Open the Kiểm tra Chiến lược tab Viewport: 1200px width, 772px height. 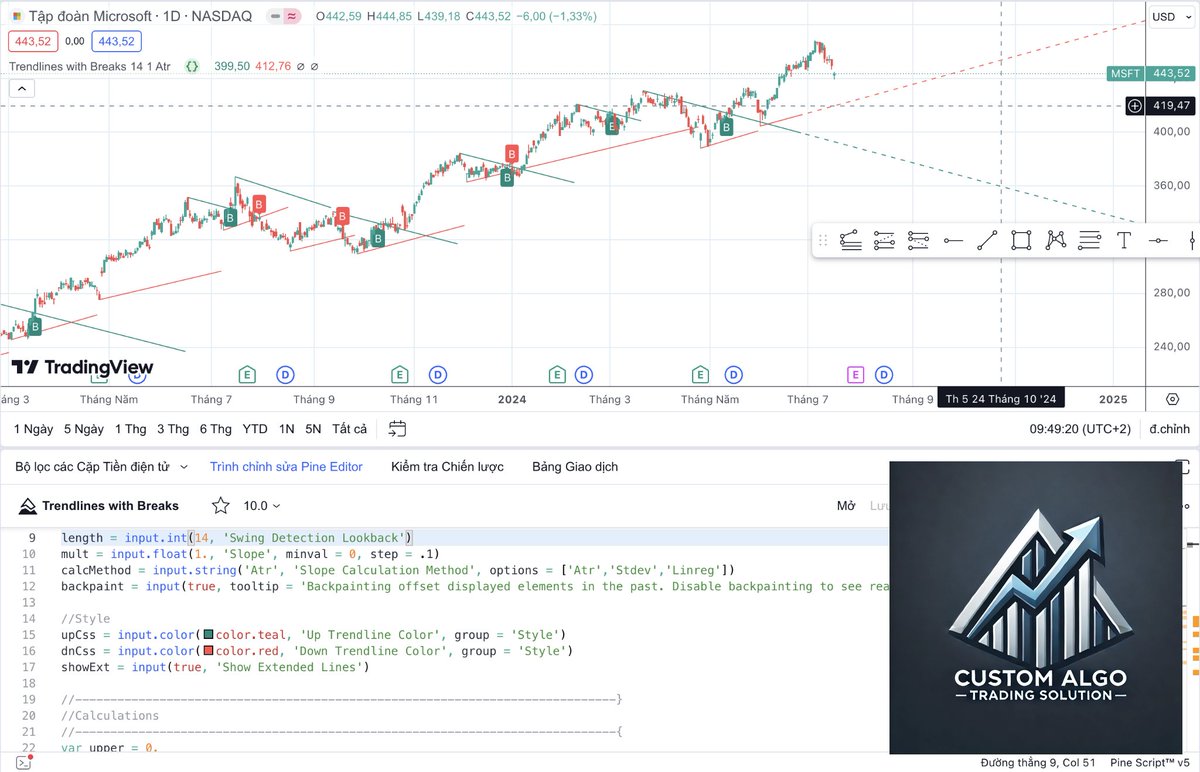pos(447,467)
